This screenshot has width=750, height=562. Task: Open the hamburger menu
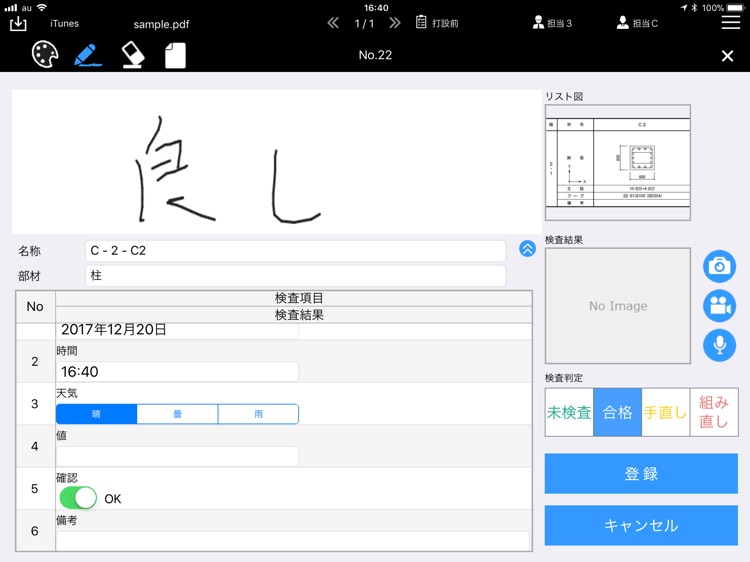[730, 22]
